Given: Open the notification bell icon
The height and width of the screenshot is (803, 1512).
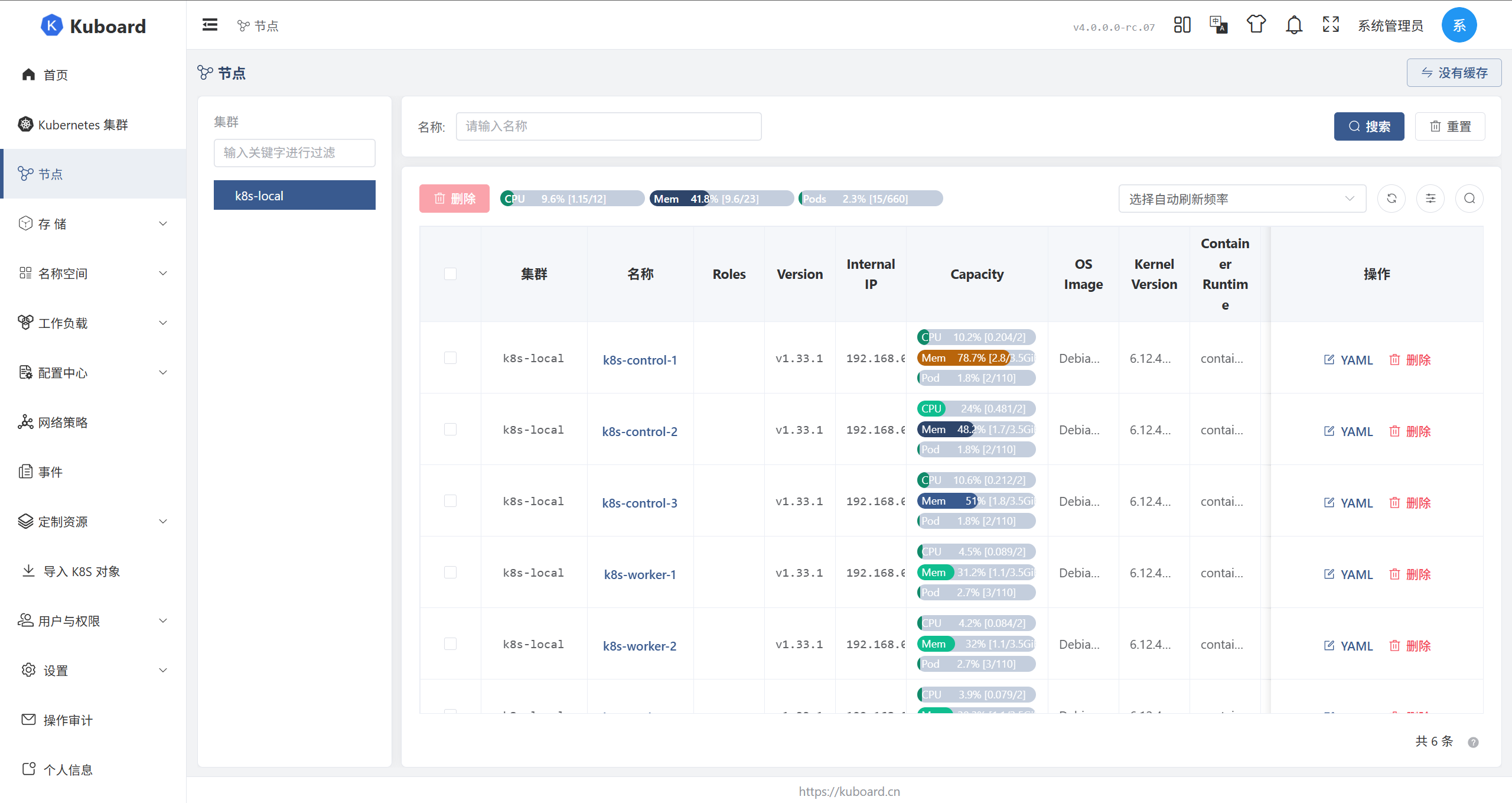Looking at the screenshot, I should tap(1293, 25).
